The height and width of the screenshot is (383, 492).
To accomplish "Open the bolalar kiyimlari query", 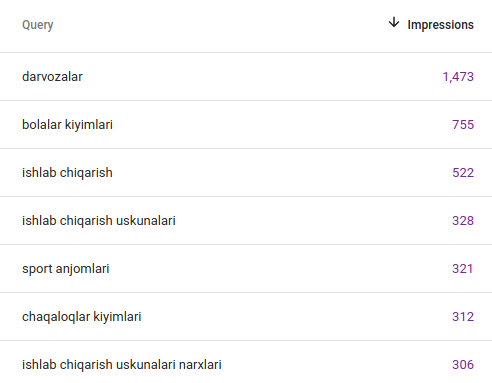I will point(67,125).
